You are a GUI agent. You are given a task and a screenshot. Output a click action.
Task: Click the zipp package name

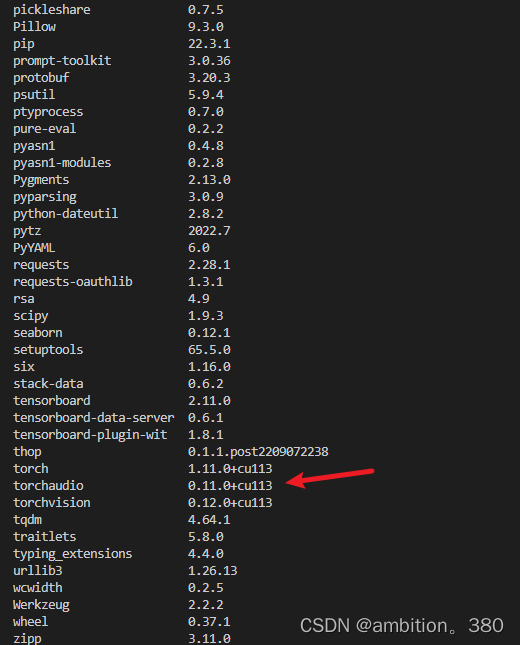coord(27,639)
